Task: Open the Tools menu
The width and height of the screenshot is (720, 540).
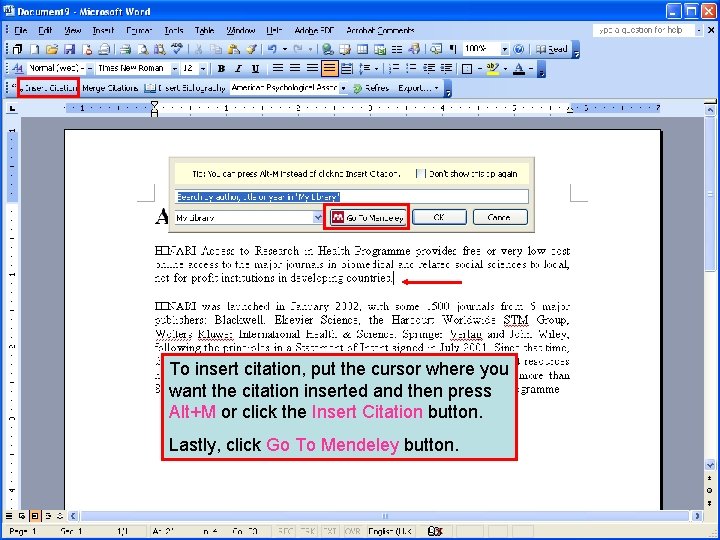Action: click(x=174, y=30)
